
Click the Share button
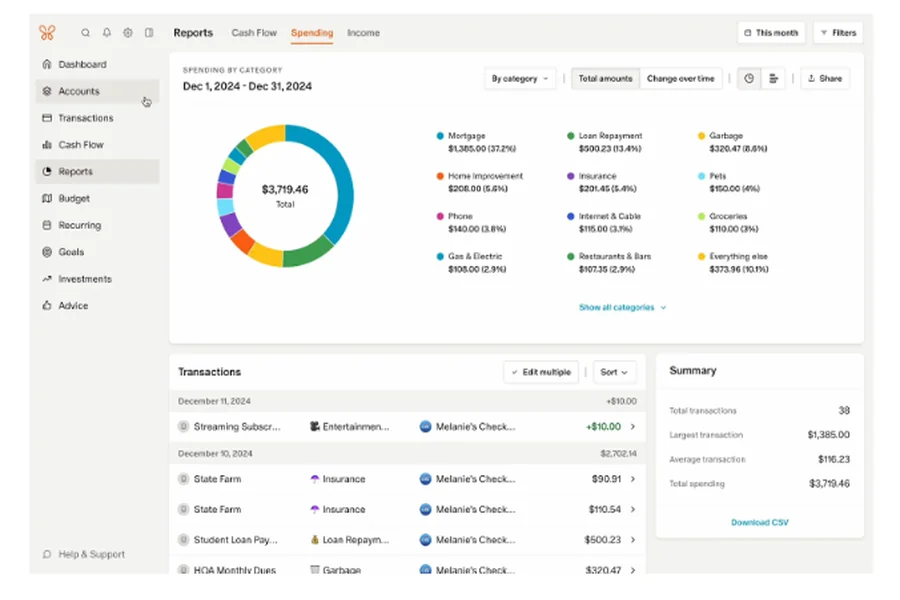(825, 78)
